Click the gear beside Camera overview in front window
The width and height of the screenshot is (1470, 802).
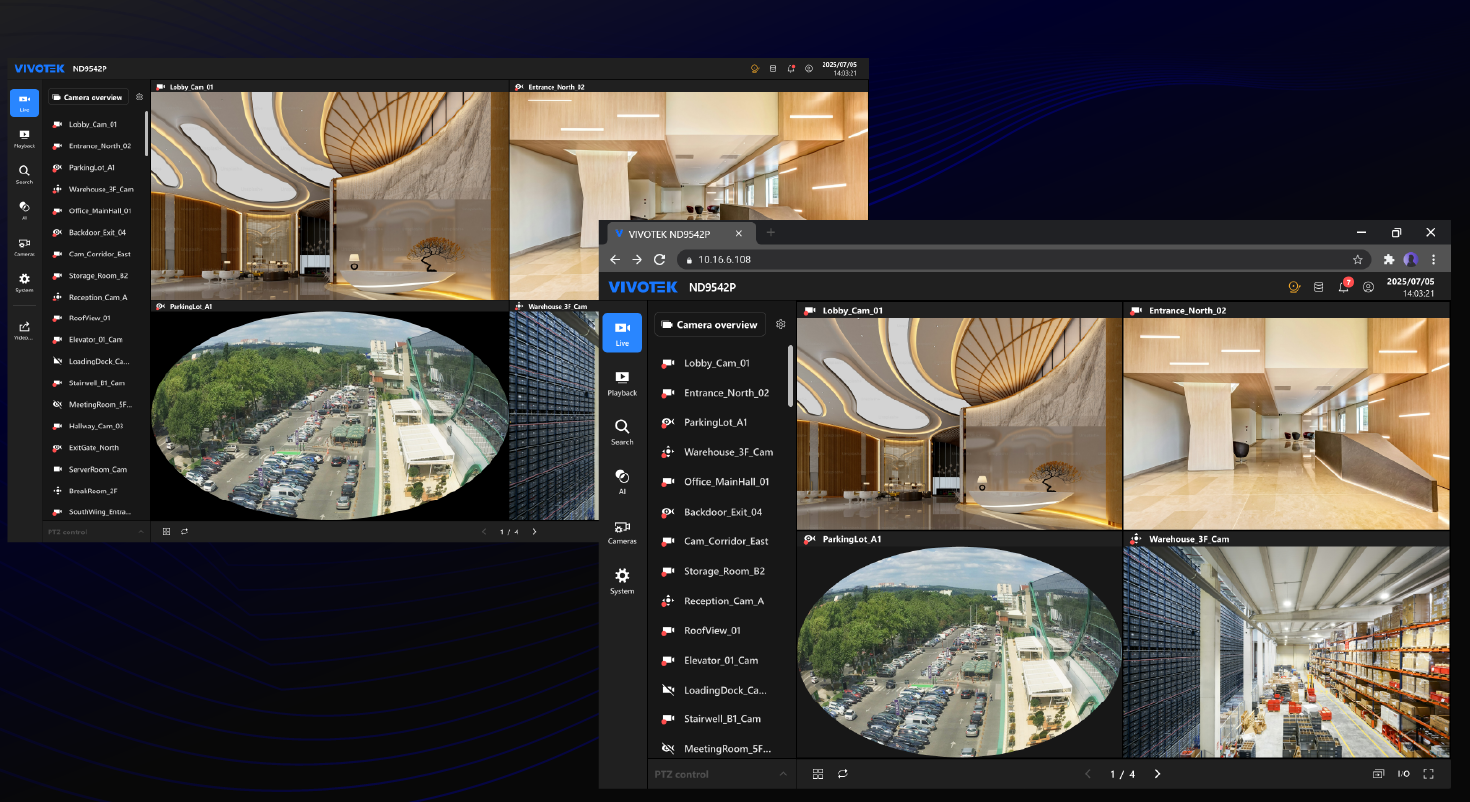(x=781, y=324)
